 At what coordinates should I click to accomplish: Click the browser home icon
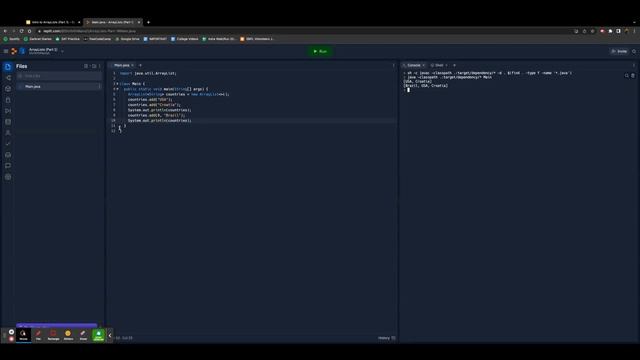29,31
